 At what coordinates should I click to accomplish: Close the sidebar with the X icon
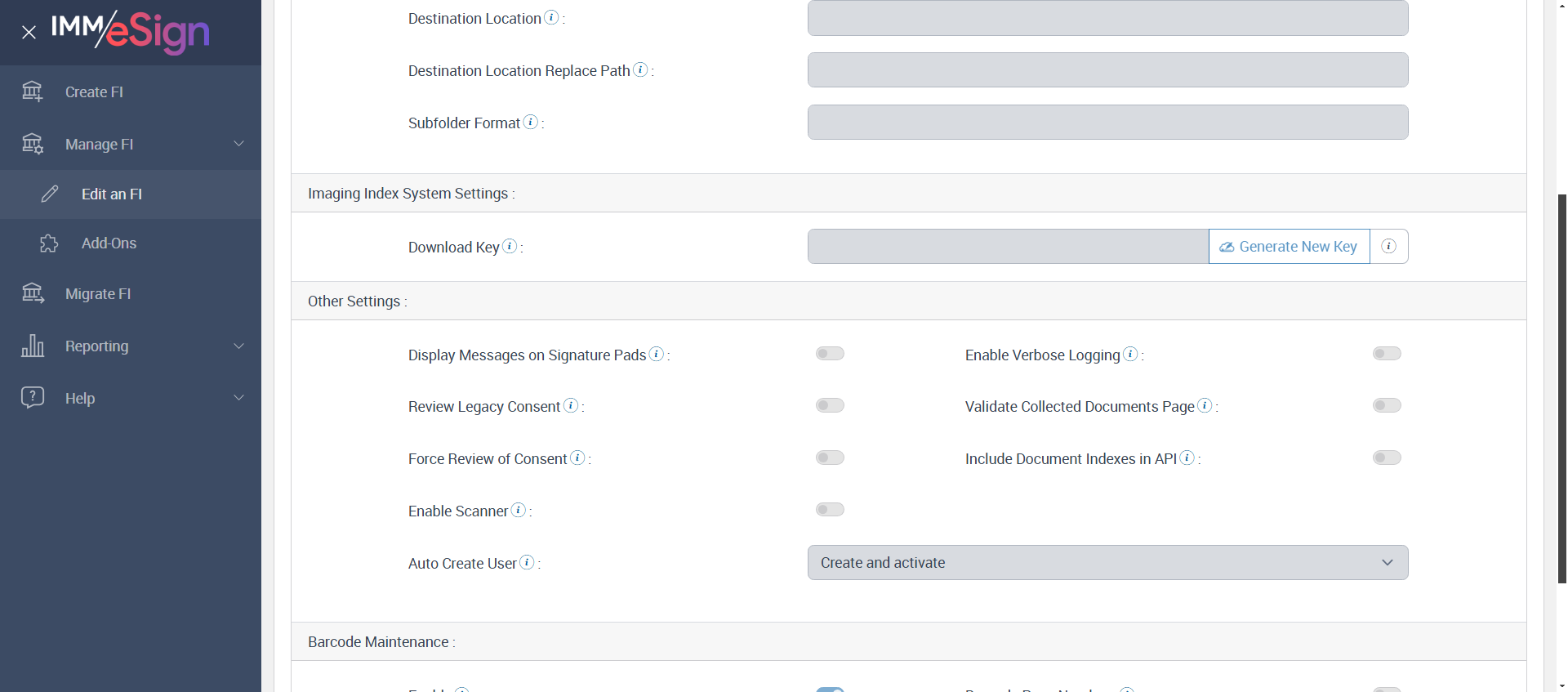(29, 33)
